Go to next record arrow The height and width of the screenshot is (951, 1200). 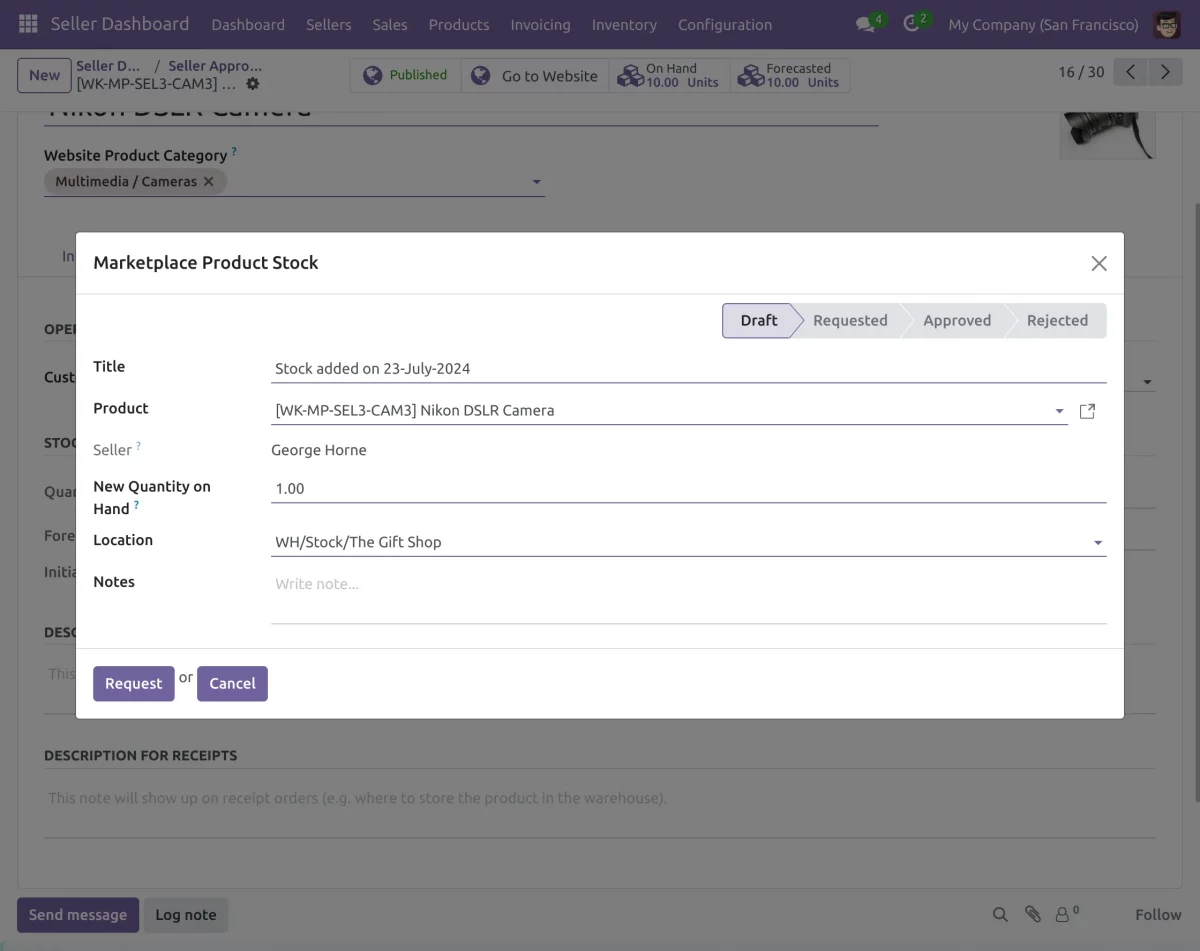pos(1165,72)
